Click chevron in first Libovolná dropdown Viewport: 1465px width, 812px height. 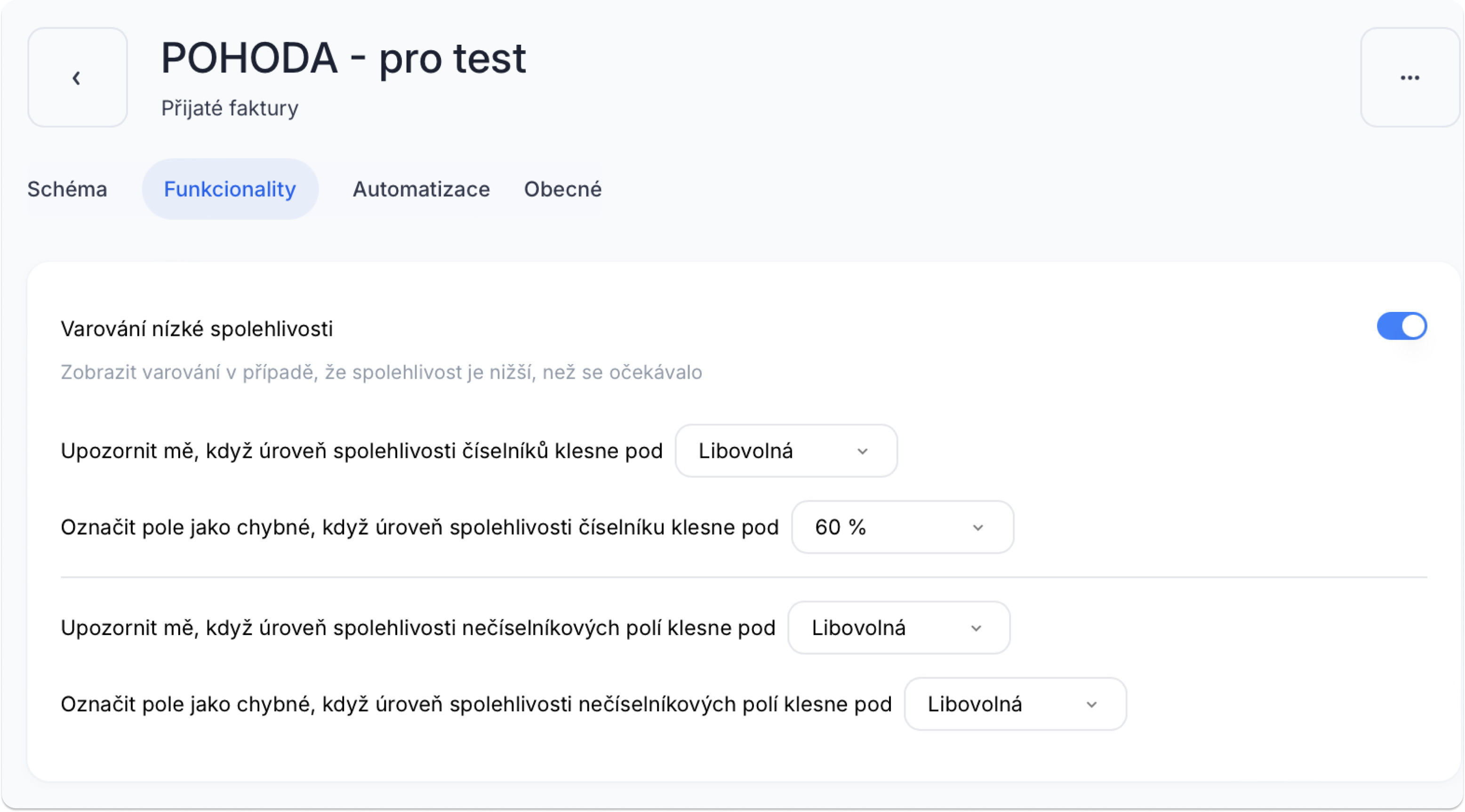tap(862, 452)
